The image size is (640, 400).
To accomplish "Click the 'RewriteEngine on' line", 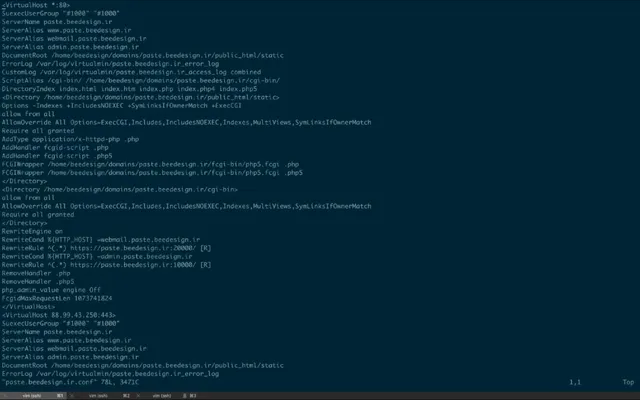I will [x=32, y=231].
